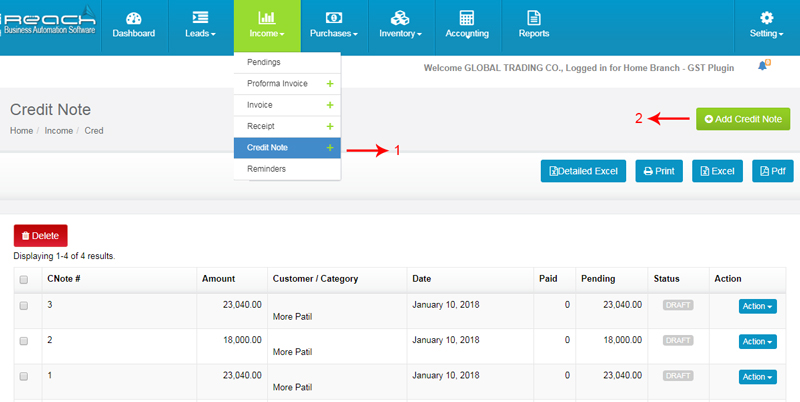
Task: Click the Add Credit Note button
Action: pos(743,119)
